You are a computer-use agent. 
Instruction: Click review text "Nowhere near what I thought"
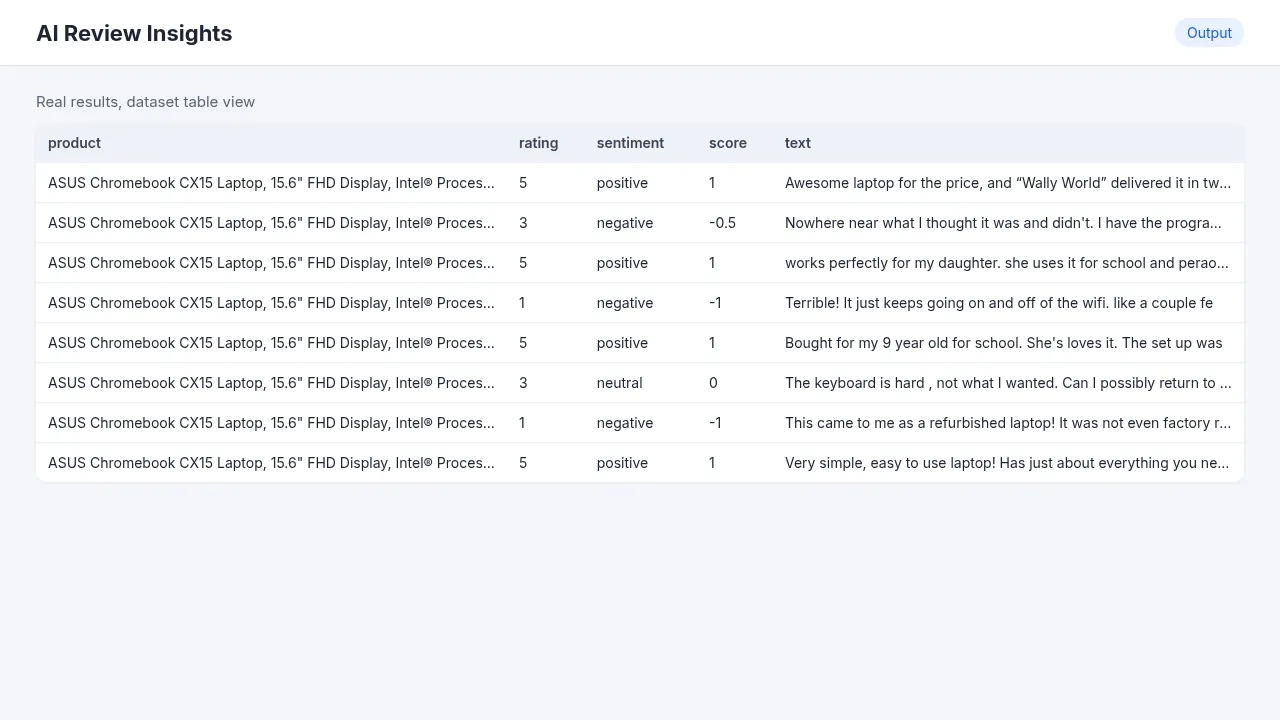pos(1003,223)
